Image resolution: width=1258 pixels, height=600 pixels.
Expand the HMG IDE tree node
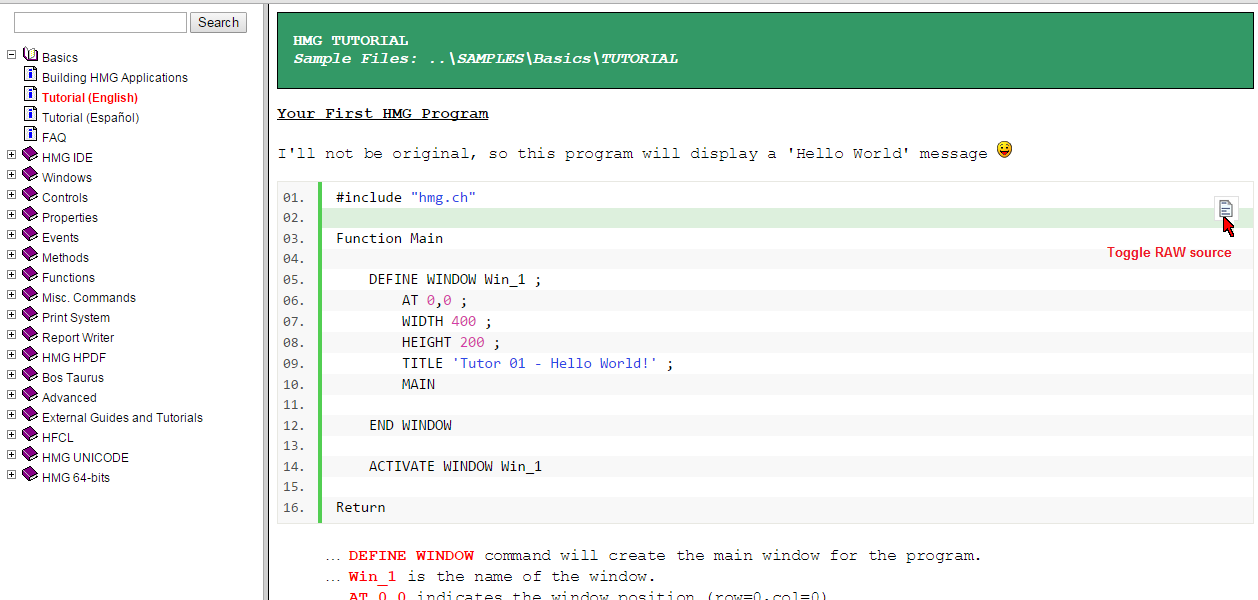click(x=11, y=154)
